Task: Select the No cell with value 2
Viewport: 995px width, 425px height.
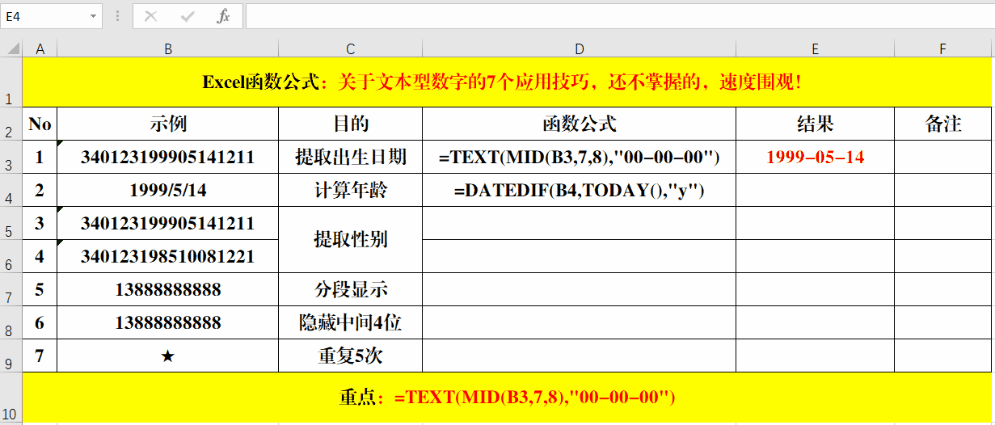Action: (x=40, y=190)
